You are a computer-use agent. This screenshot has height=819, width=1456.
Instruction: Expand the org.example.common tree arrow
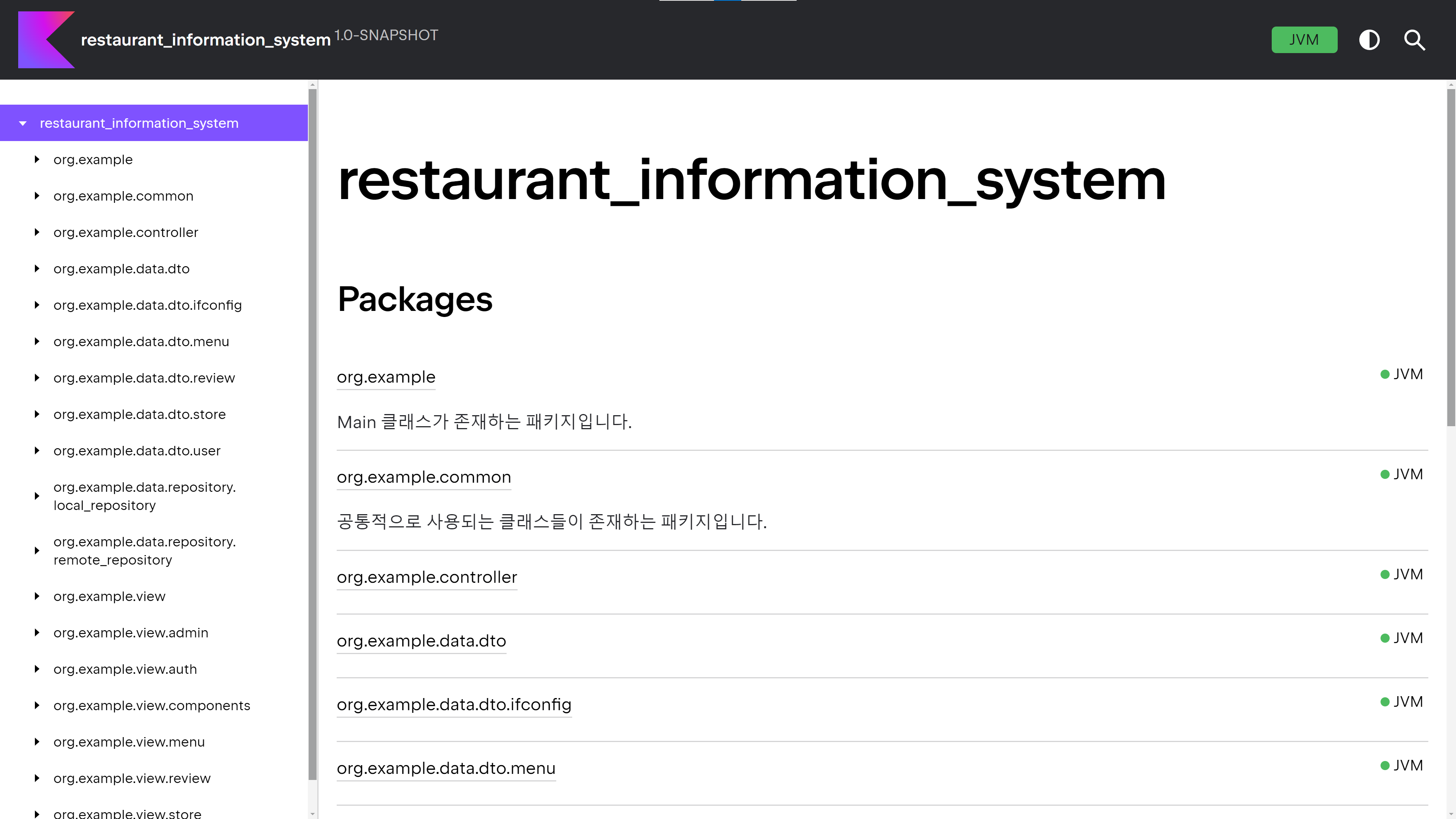(x=37, y=196)
